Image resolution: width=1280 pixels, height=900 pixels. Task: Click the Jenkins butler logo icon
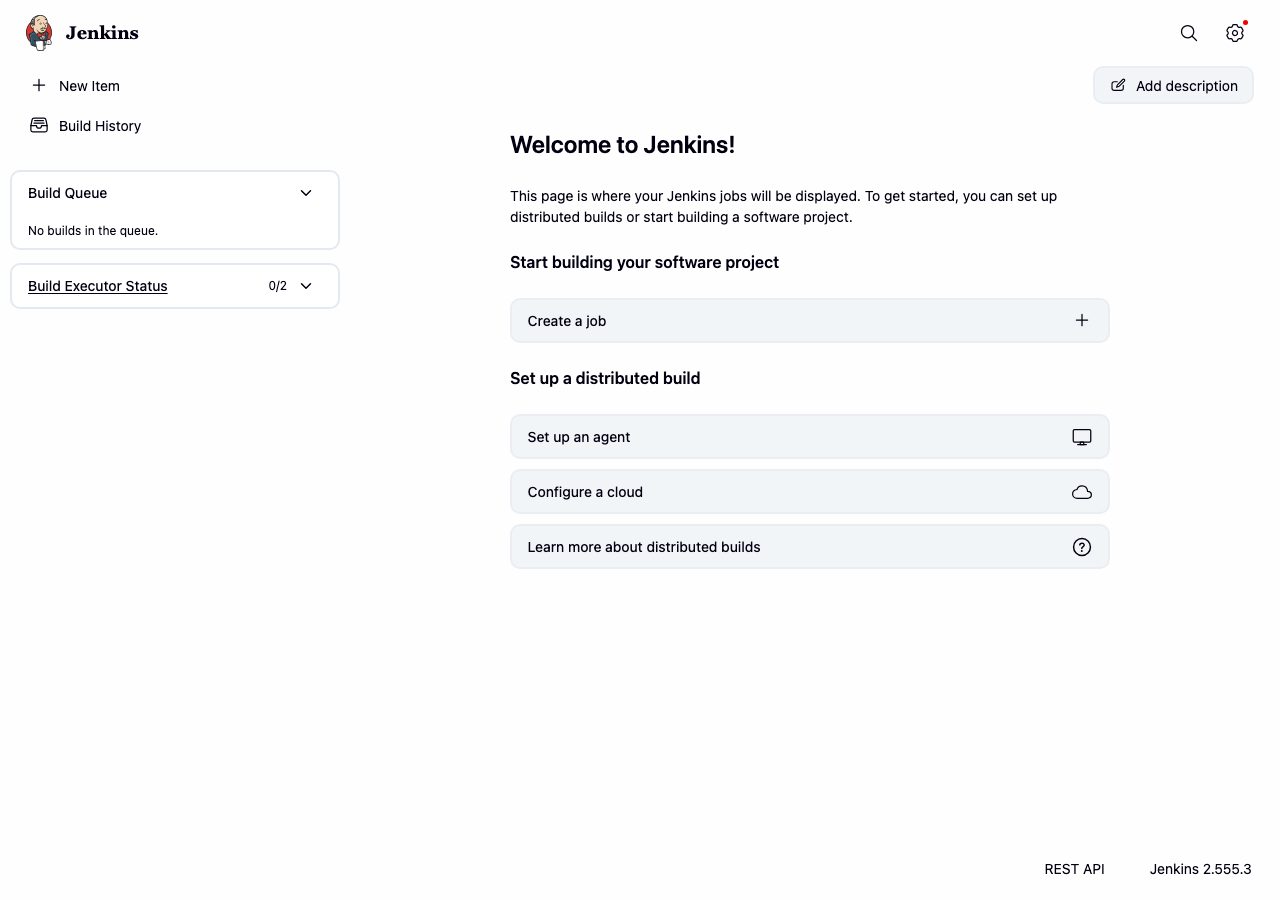tap(39, 33)
